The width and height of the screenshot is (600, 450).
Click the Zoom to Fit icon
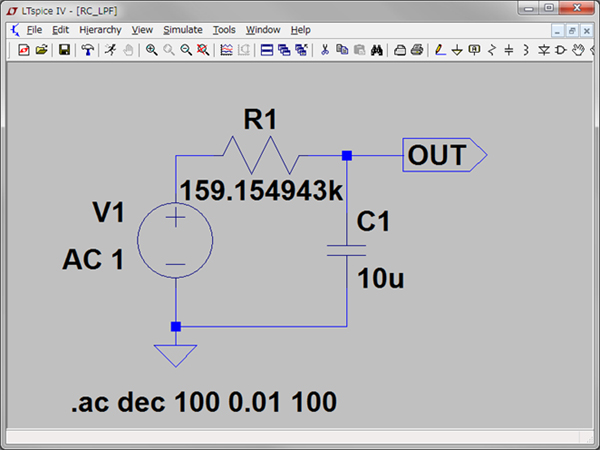pos(204,50)
